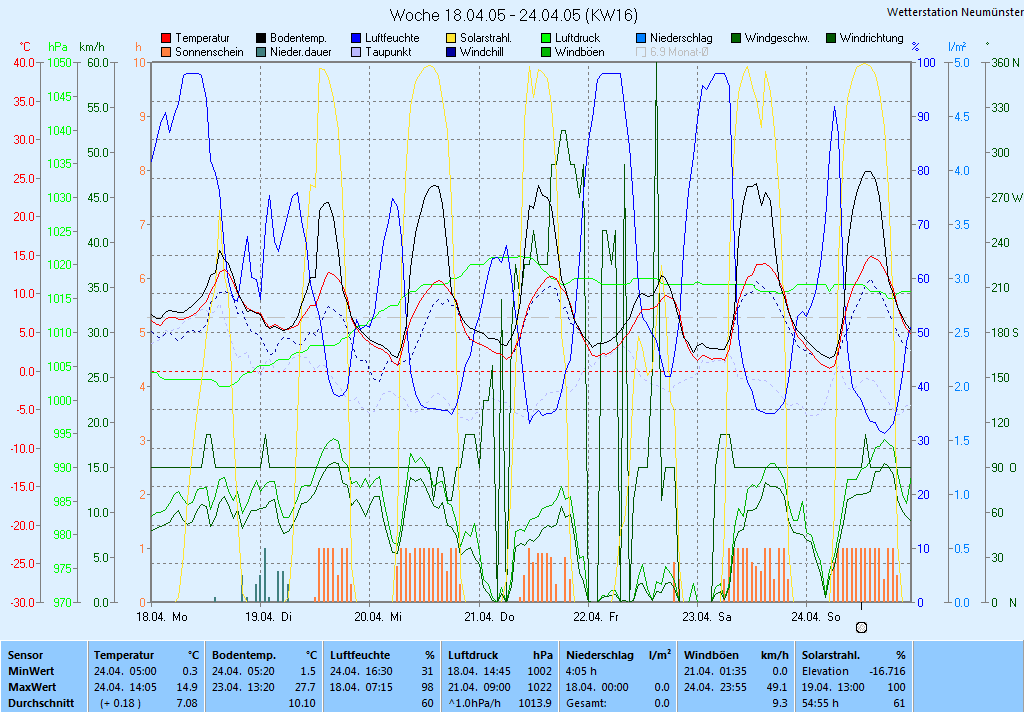Click the green Windböen legend square
Image resolution: width=1024 pixels, height=712 pixels.
pos(546,52)
